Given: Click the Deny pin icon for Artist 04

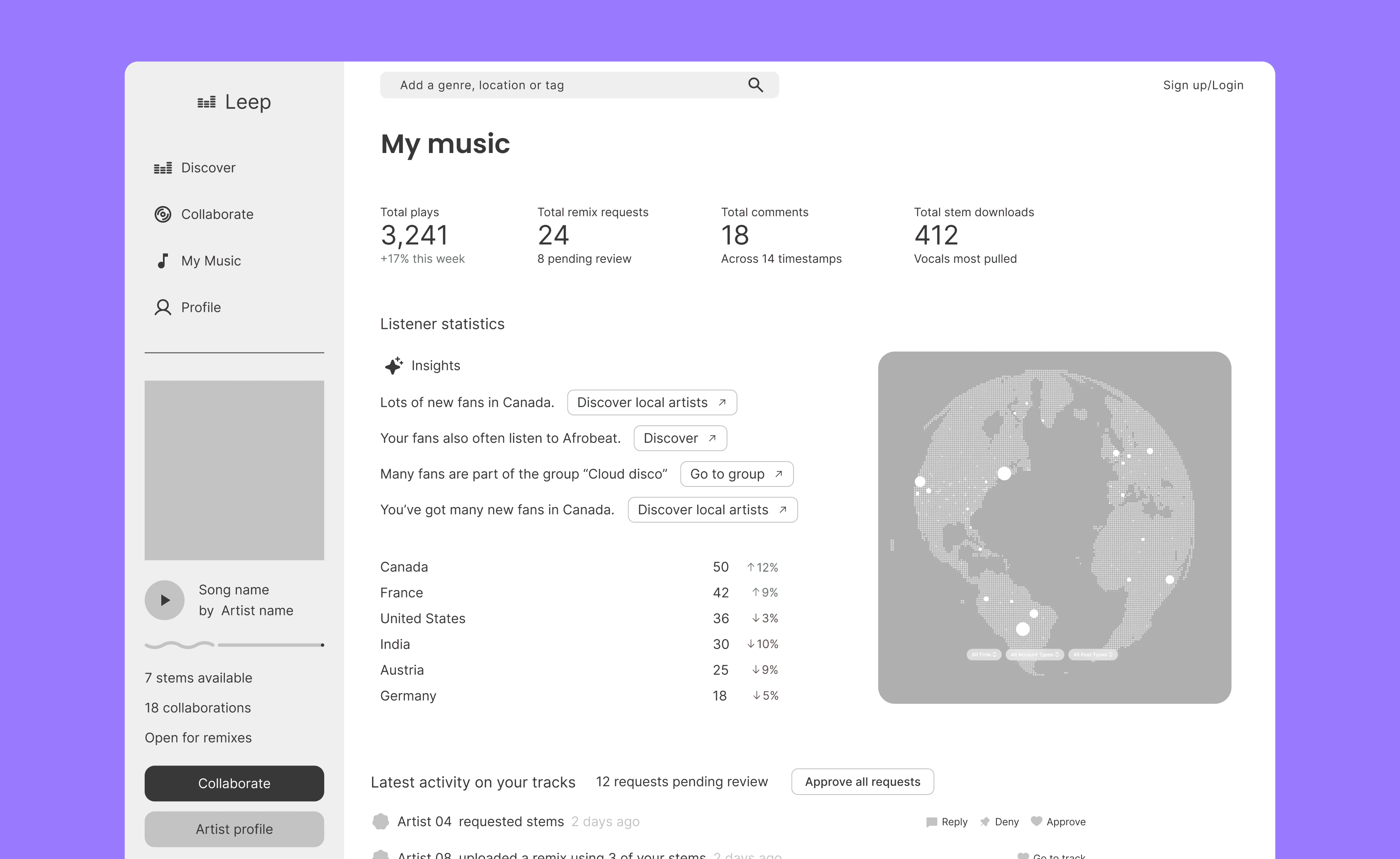Looking at the screenshot, I should coord(985,822).
